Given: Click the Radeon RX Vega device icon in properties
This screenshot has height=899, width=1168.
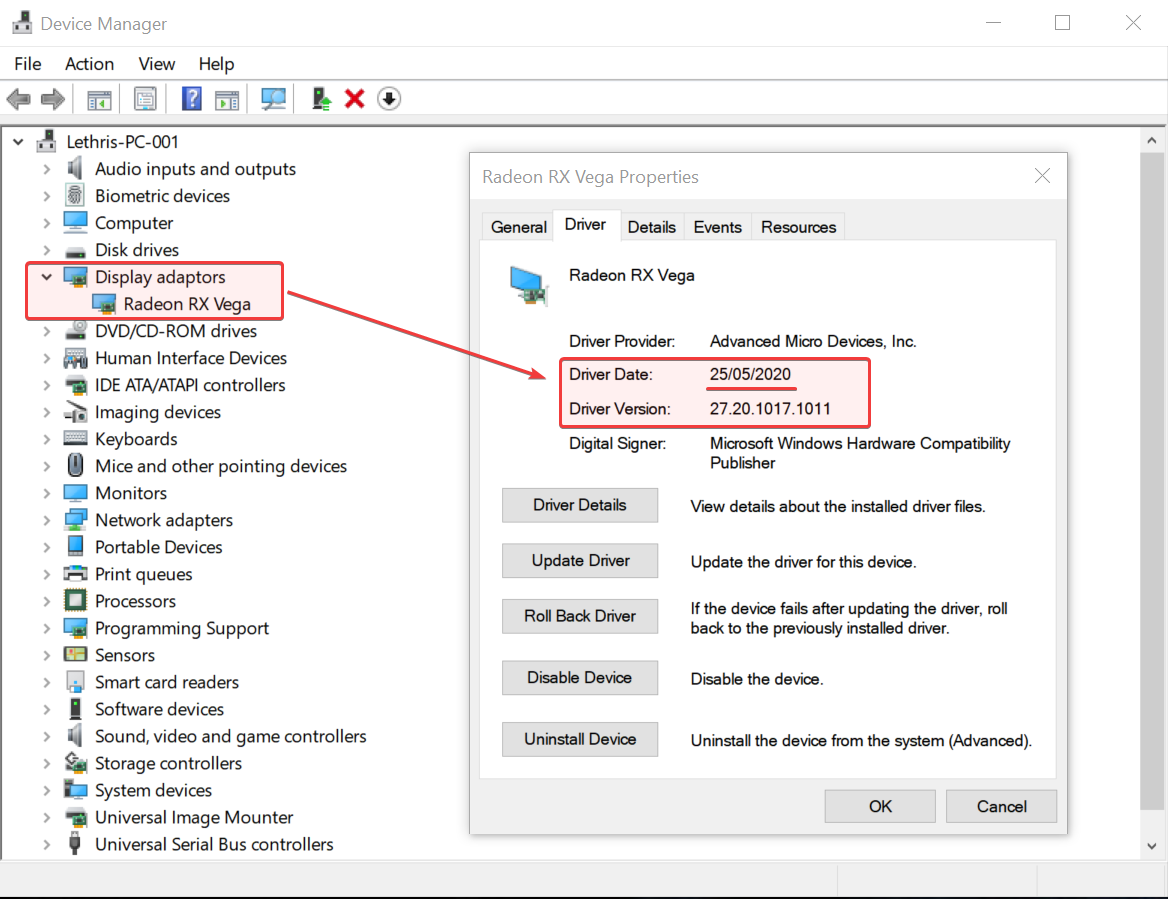Looking at the screenshot, I should tap(529, 287).
